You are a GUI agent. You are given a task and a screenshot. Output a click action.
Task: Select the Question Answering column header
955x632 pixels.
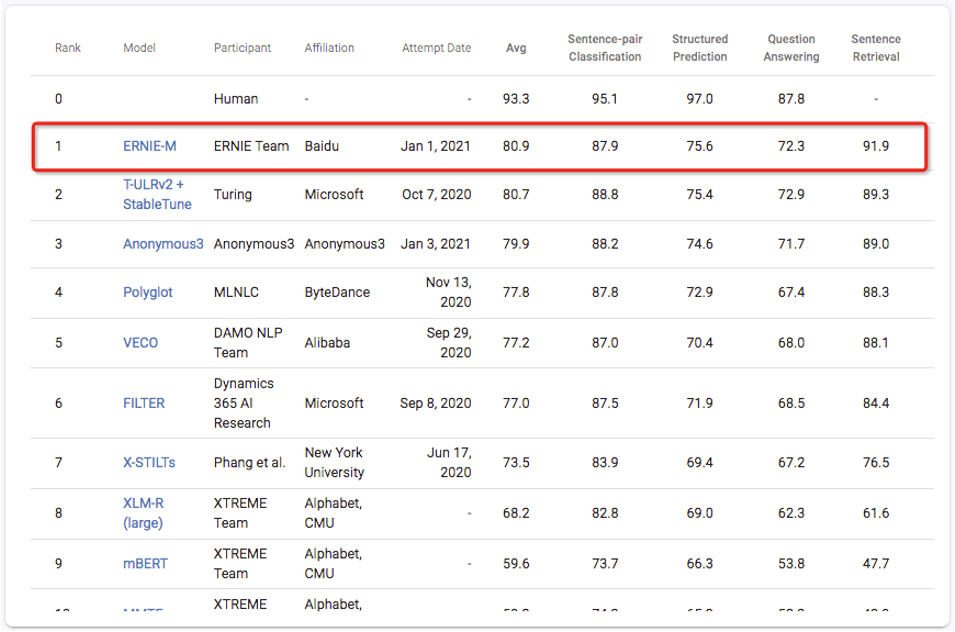point(791,48)
